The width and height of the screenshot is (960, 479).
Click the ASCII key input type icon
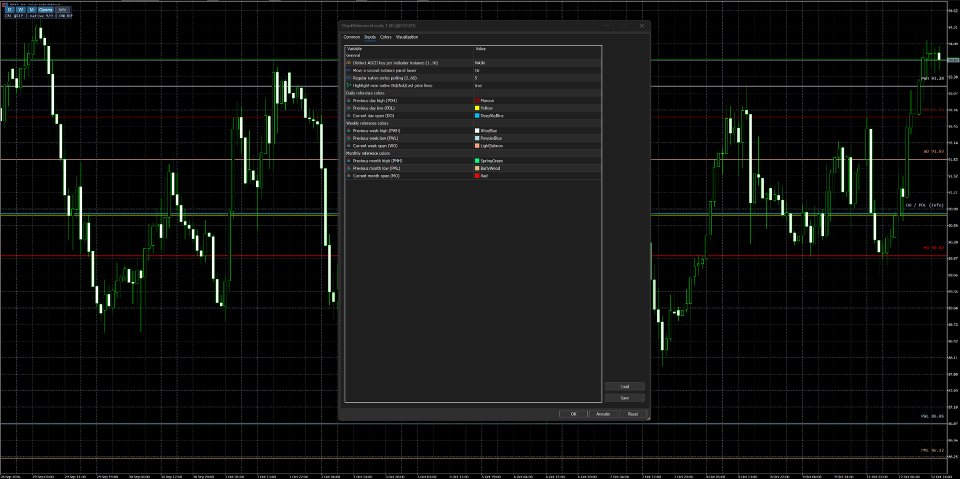click(x=349, y=63)
